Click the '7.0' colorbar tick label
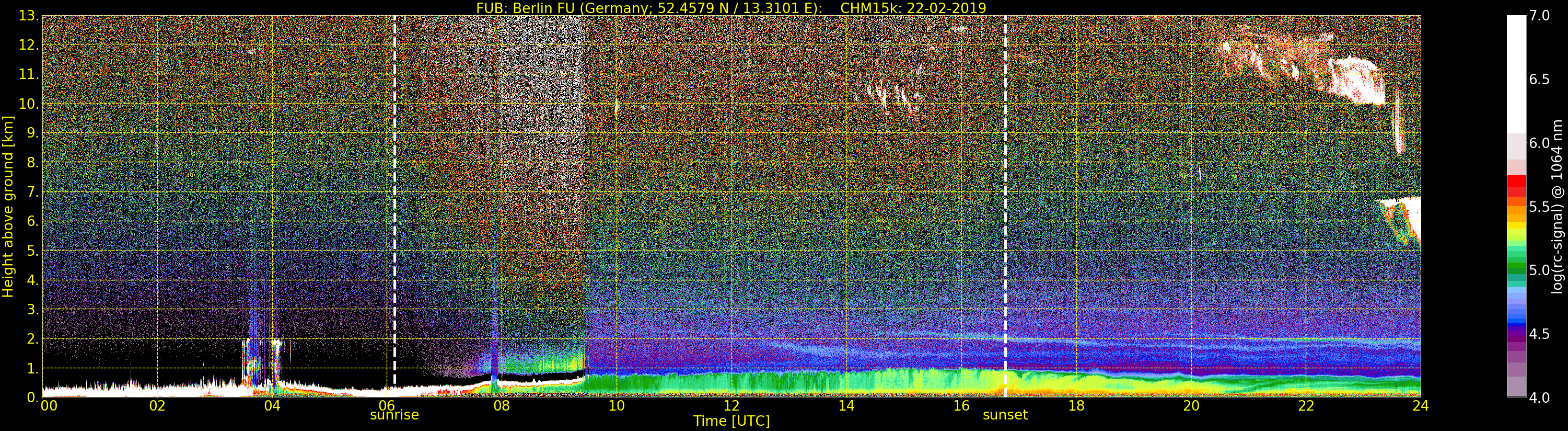Image resolution: width=1568 pixels, height=431 pixels. (1539, 16)
